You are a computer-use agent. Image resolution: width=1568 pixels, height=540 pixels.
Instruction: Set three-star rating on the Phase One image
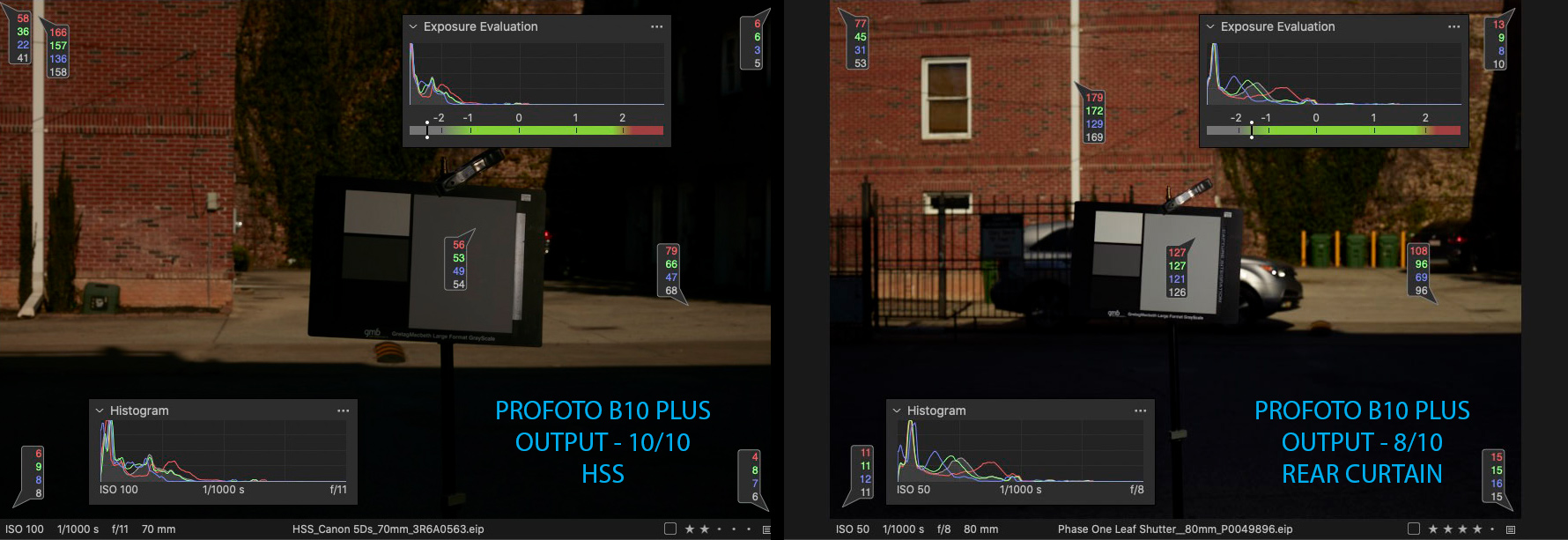(x=1463, y=529)
